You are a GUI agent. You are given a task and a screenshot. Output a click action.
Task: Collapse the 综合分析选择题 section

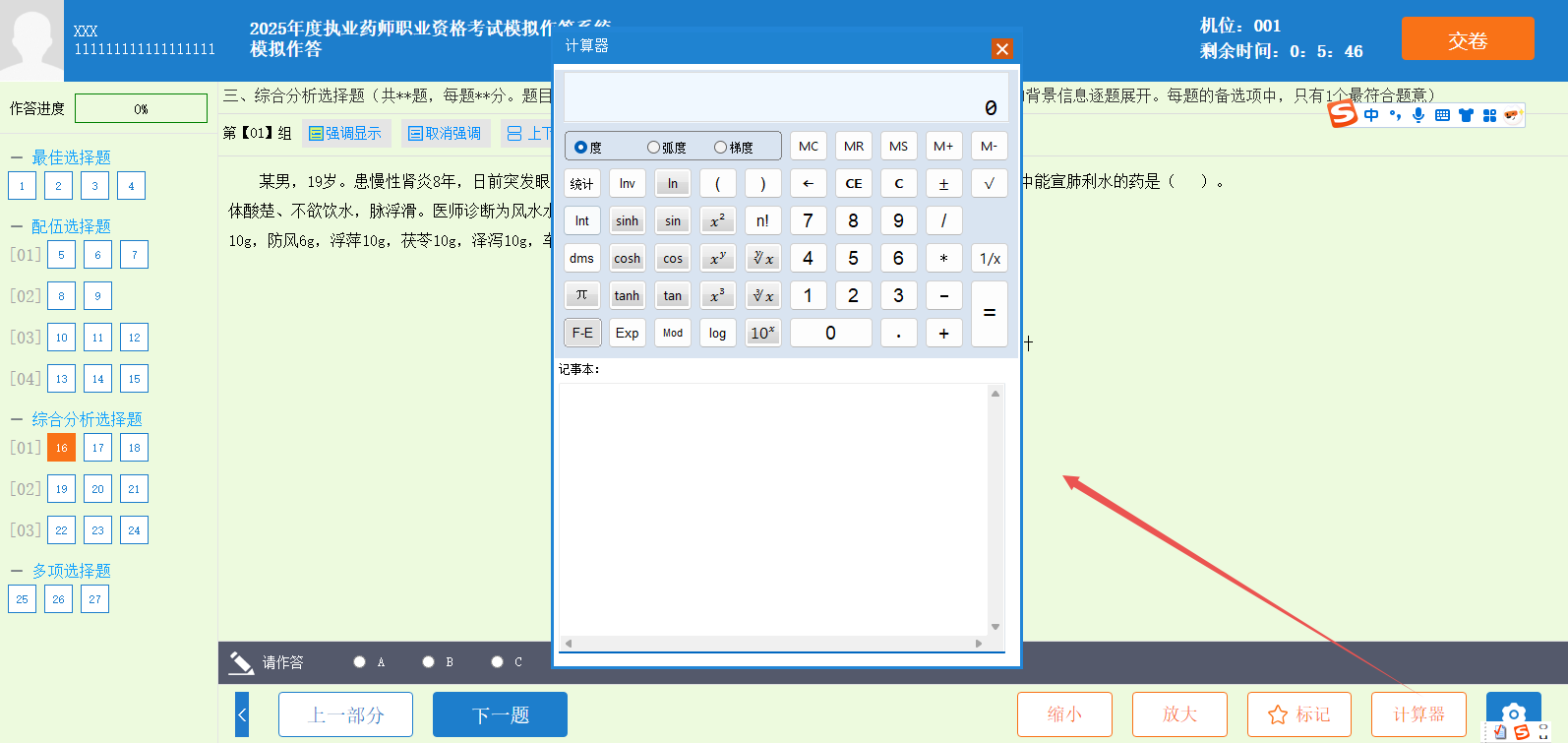(x=17, y=419)
